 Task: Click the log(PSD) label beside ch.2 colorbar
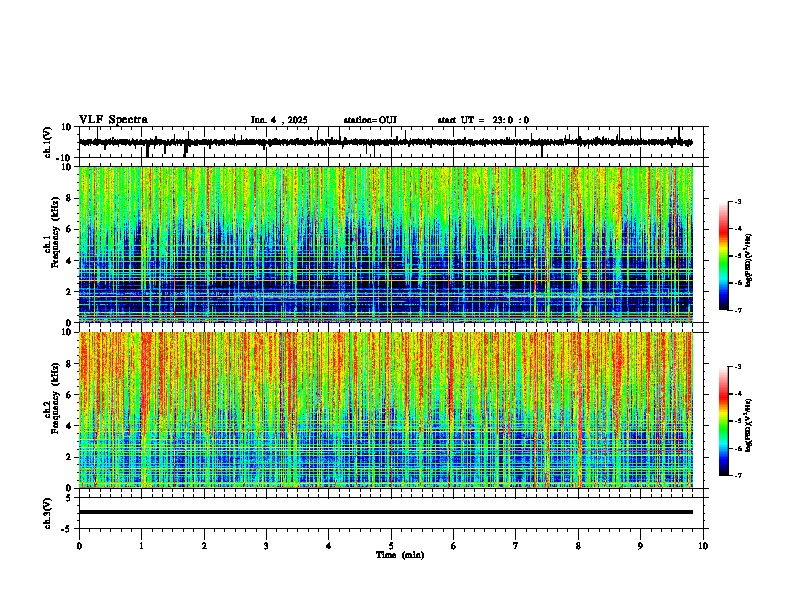click(749, 425)
